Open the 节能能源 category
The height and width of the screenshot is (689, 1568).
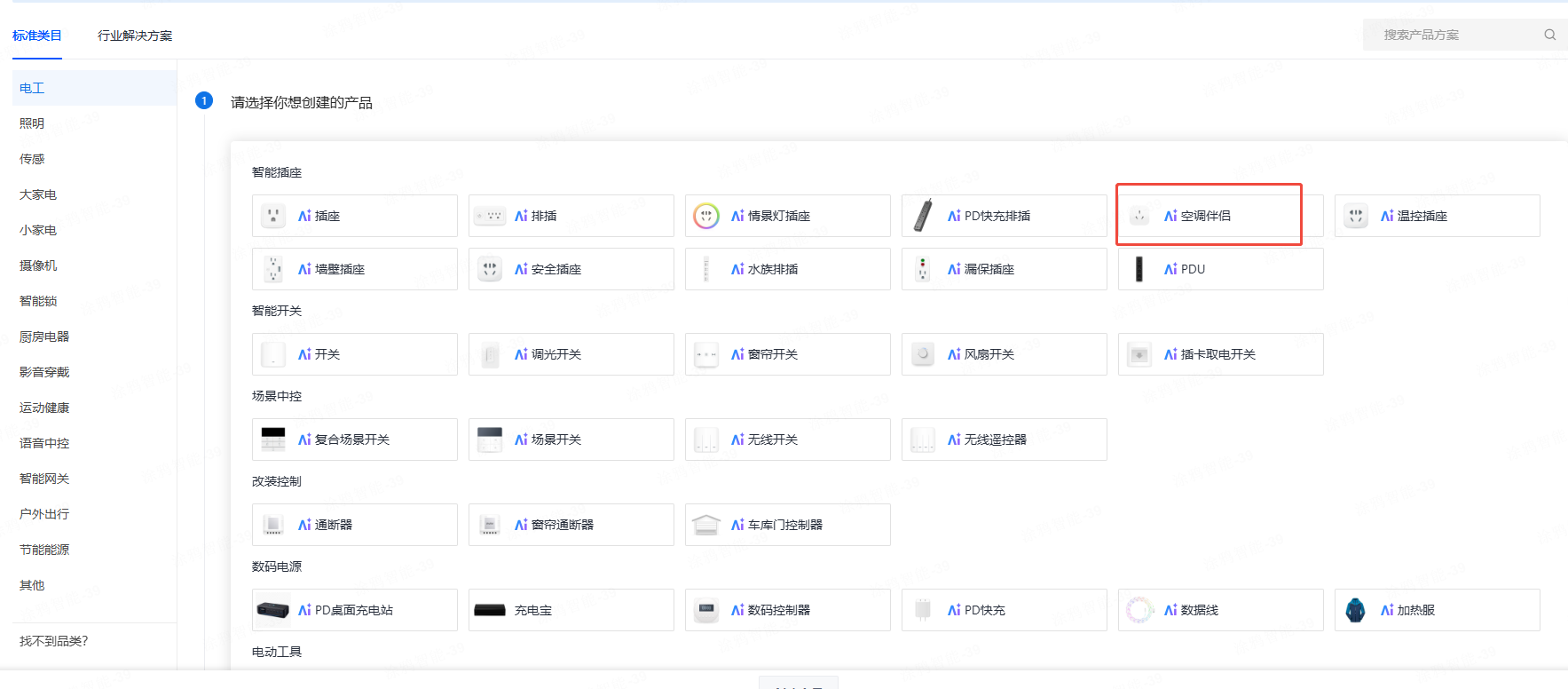pos(94,550)
